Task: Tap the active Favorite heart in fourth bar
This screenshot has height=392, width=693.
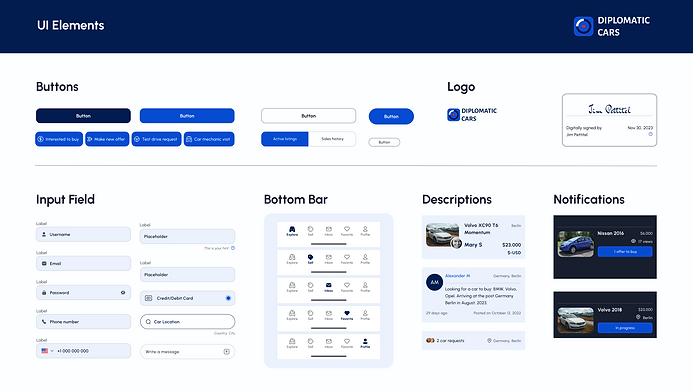Action: click(x=347, y=313)
